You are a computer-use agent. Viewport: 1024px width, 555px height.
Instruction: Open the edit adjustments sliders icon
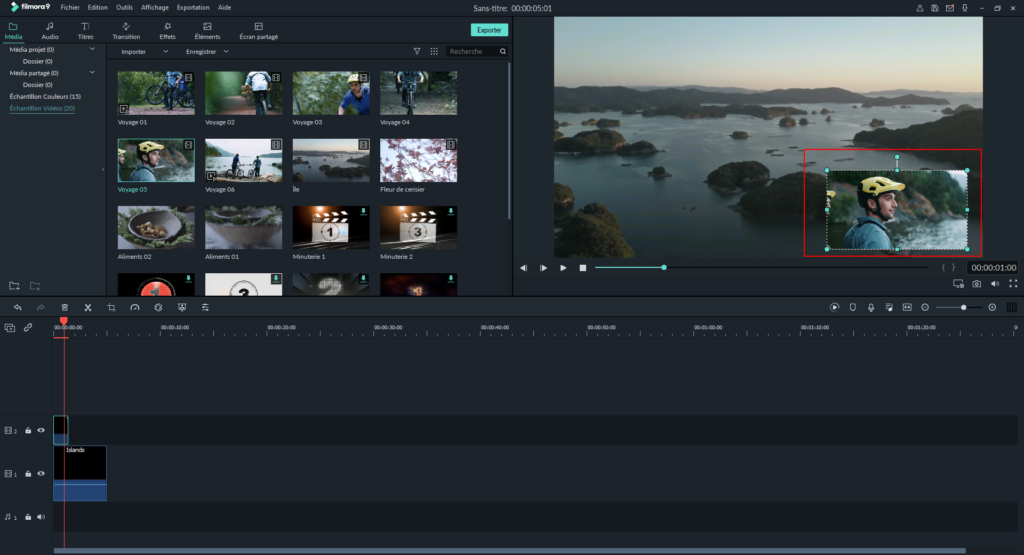[205, 308]
